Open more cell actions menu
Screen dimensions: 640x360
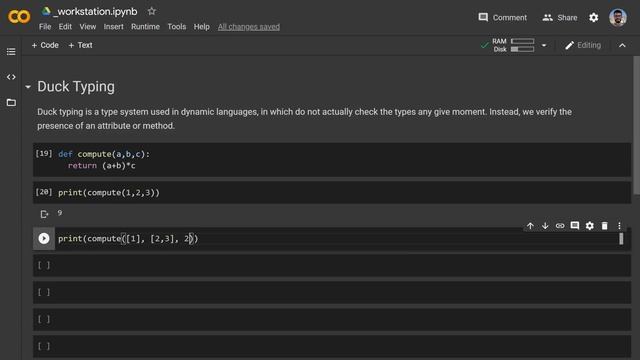[x=619, y=226]
